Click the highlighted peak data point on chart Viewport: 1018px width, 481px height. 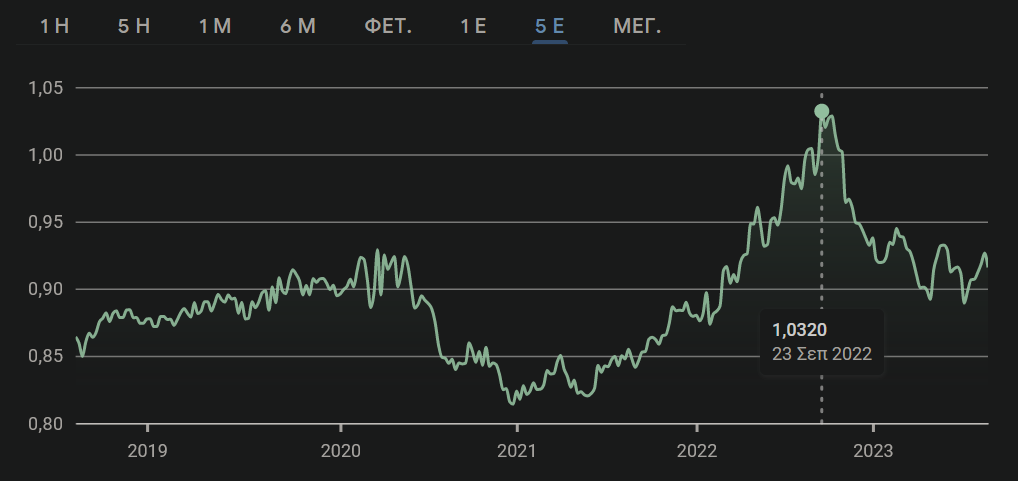(x=821, y=112)
